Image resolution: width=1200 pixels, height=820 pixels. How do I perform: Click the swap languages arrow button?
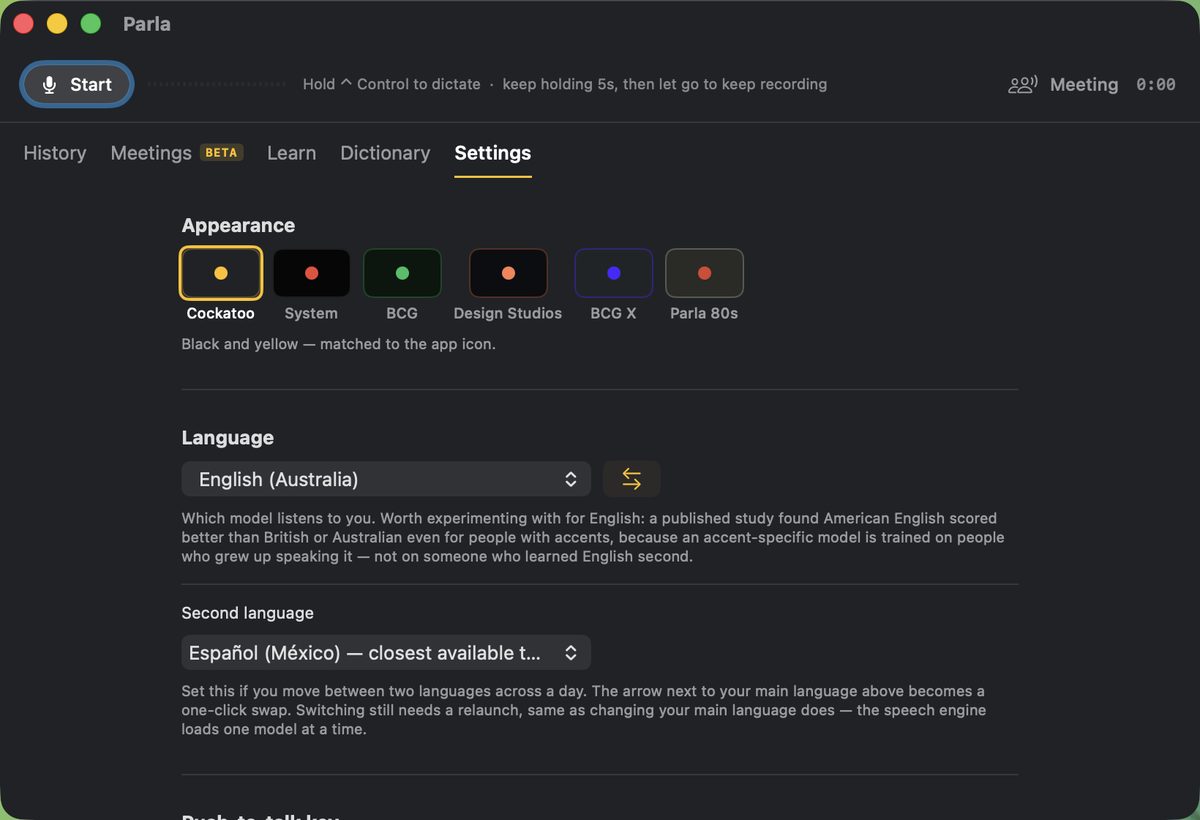point(632,479)
